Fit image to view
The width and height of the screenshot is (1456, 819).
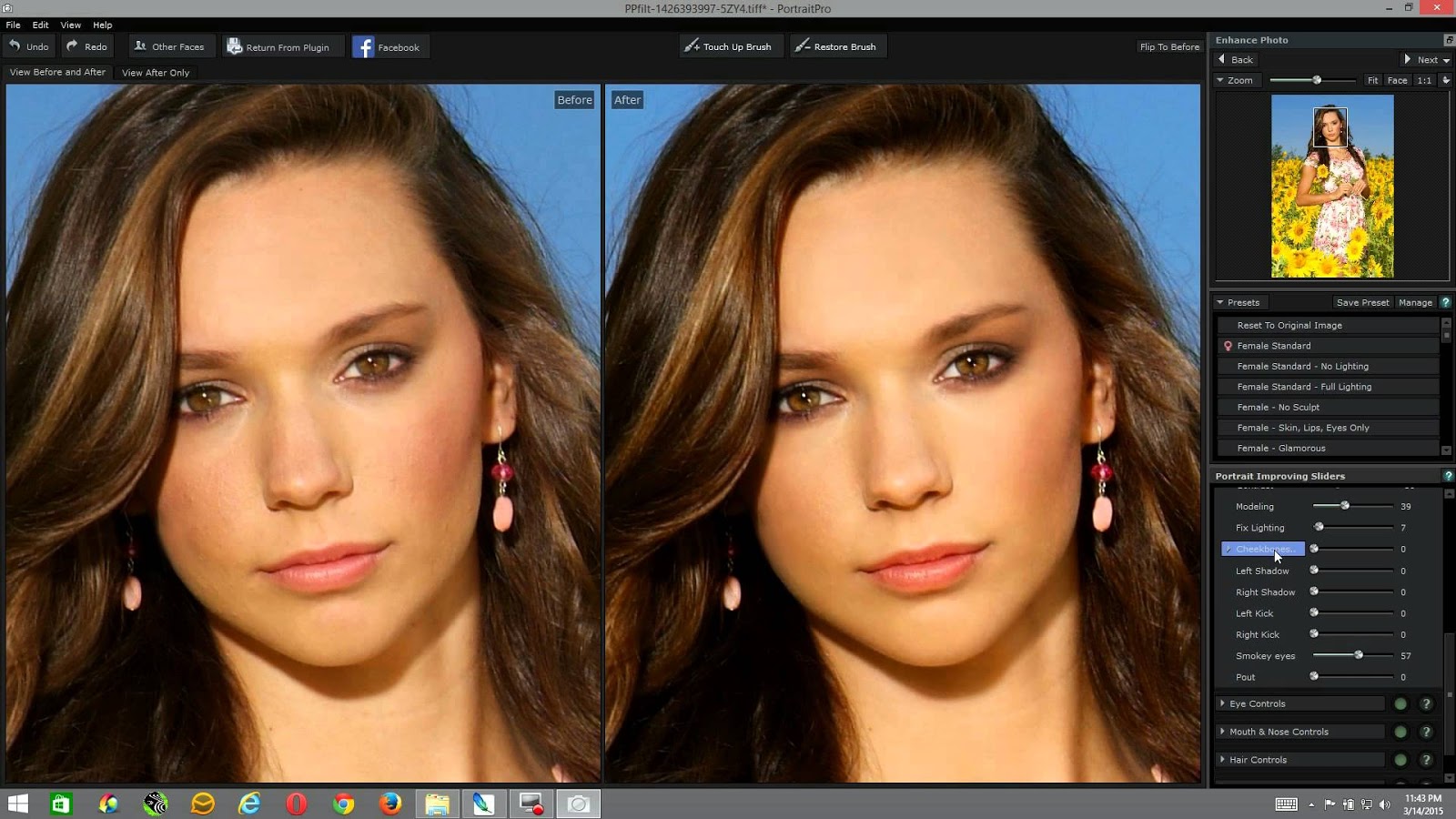(x=1372, y=80)
